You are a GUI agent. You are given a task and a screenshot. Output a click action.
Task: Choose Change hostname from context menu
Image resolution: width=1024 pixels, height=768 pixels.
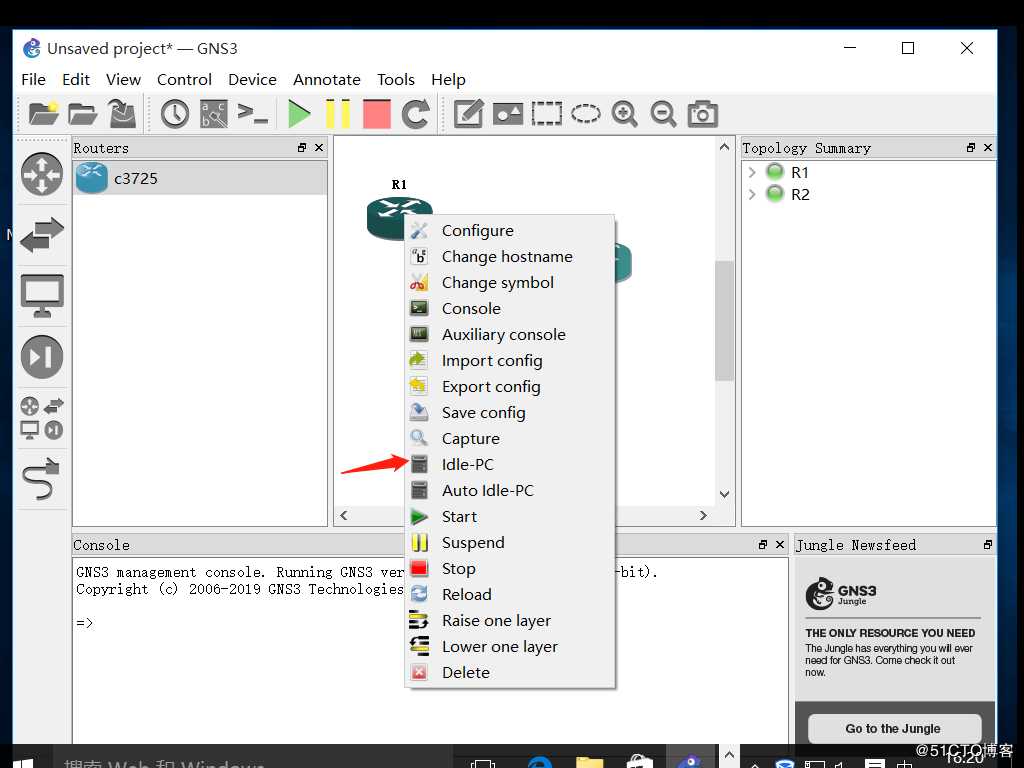click(510, 257)
